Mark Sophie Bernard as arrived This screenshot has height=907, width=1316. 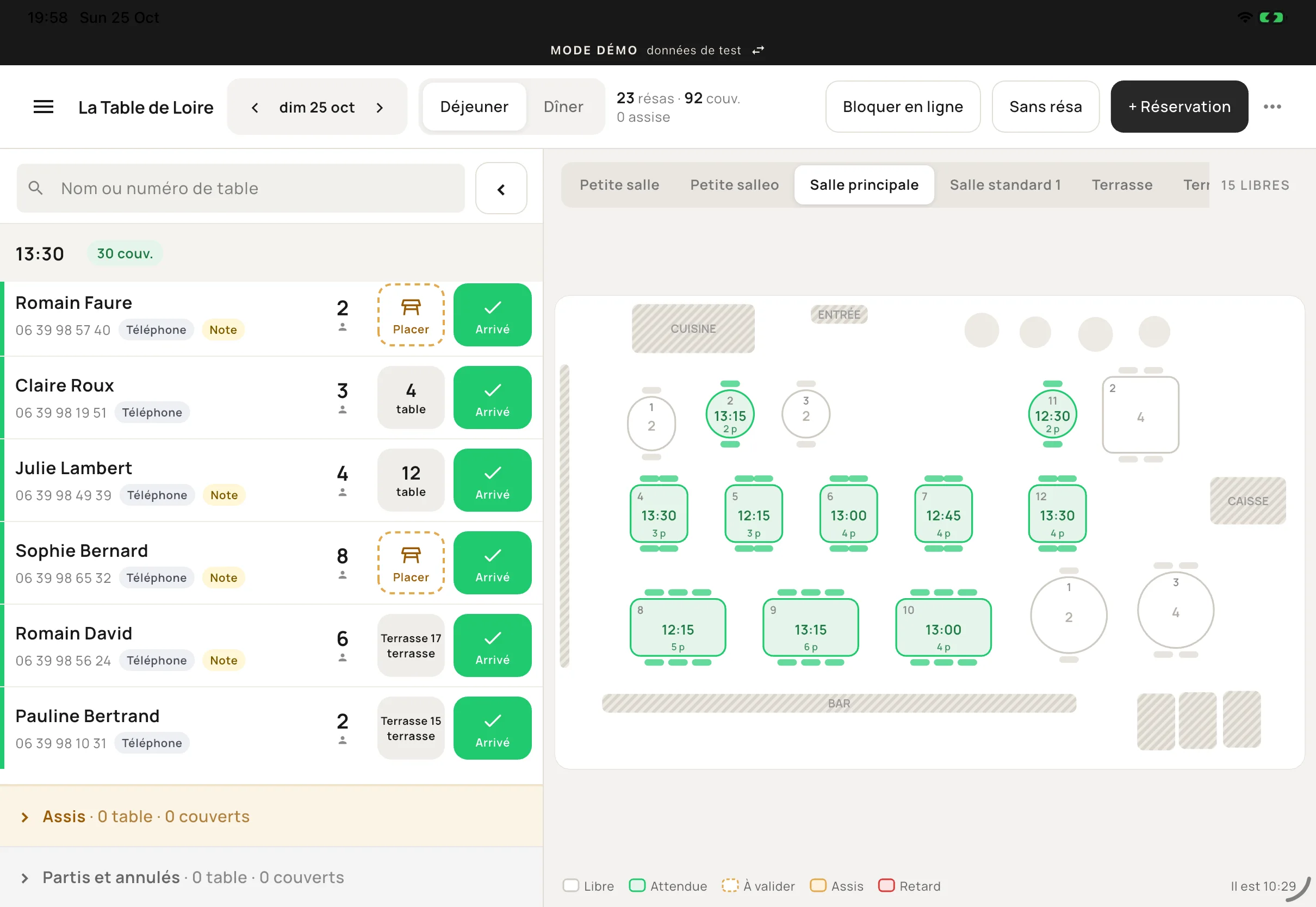click(x=493, y=563)
